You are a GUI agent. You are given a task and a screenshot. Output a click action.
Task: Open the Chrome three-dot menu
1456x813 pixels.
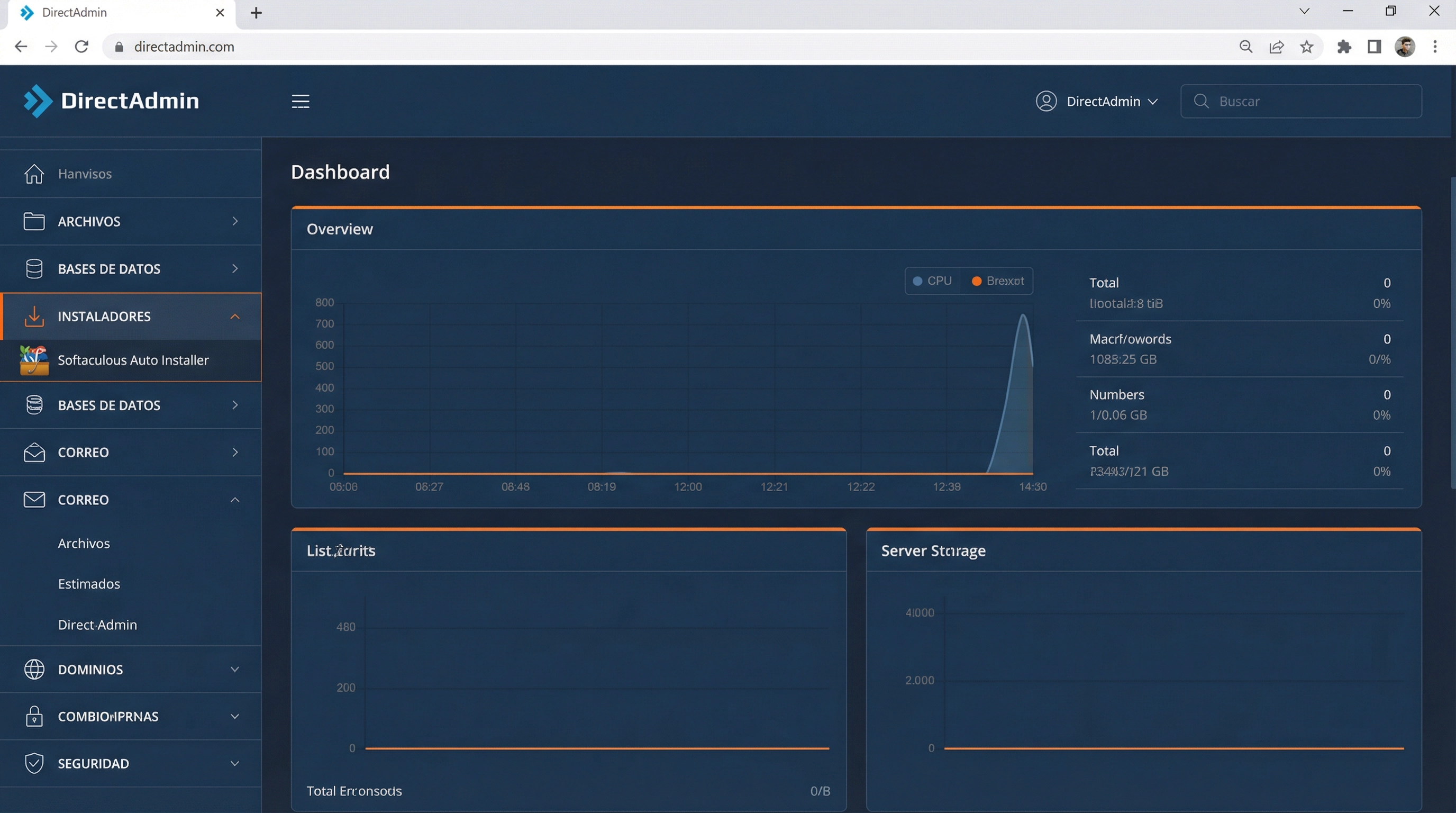pyautogui.click(x=1434, y=47)
